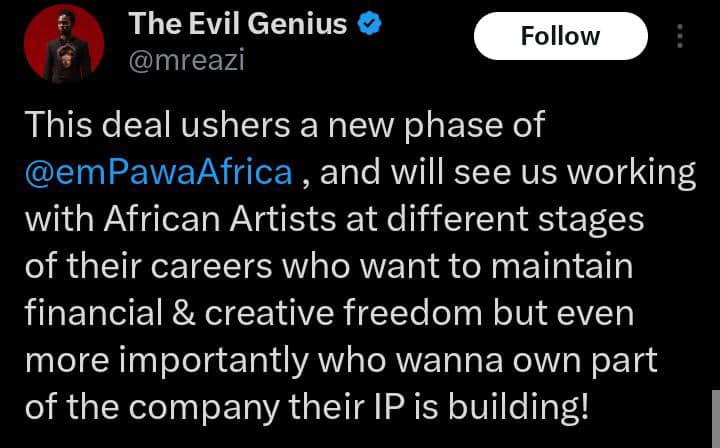
Task: Open the three-dot more options menu
Action: (x=681, y=36)
